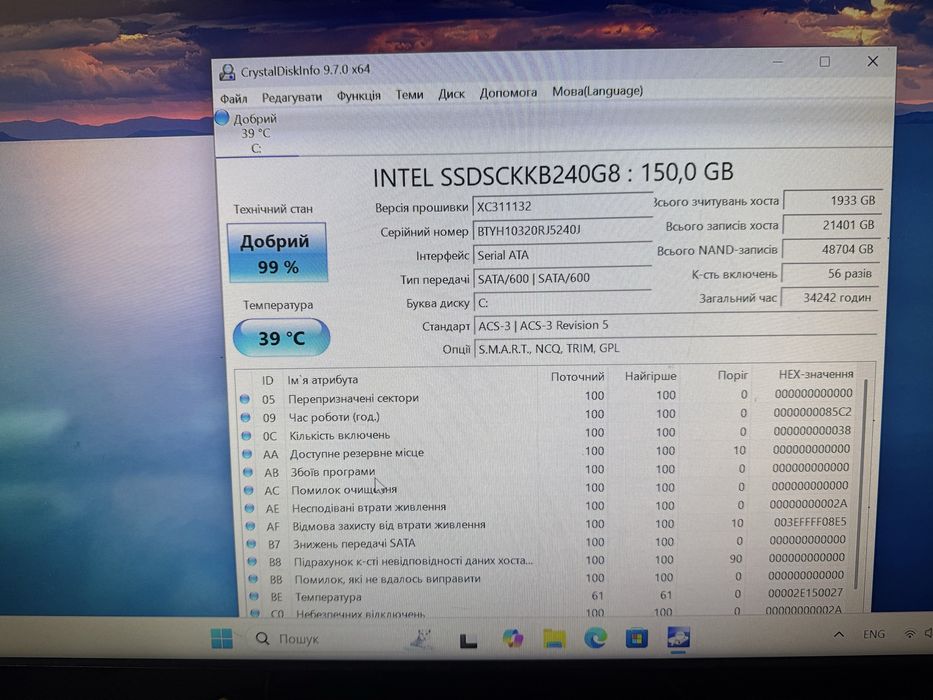
Task: Click status dot of row AB Збоїв програми
Action: 248,472
